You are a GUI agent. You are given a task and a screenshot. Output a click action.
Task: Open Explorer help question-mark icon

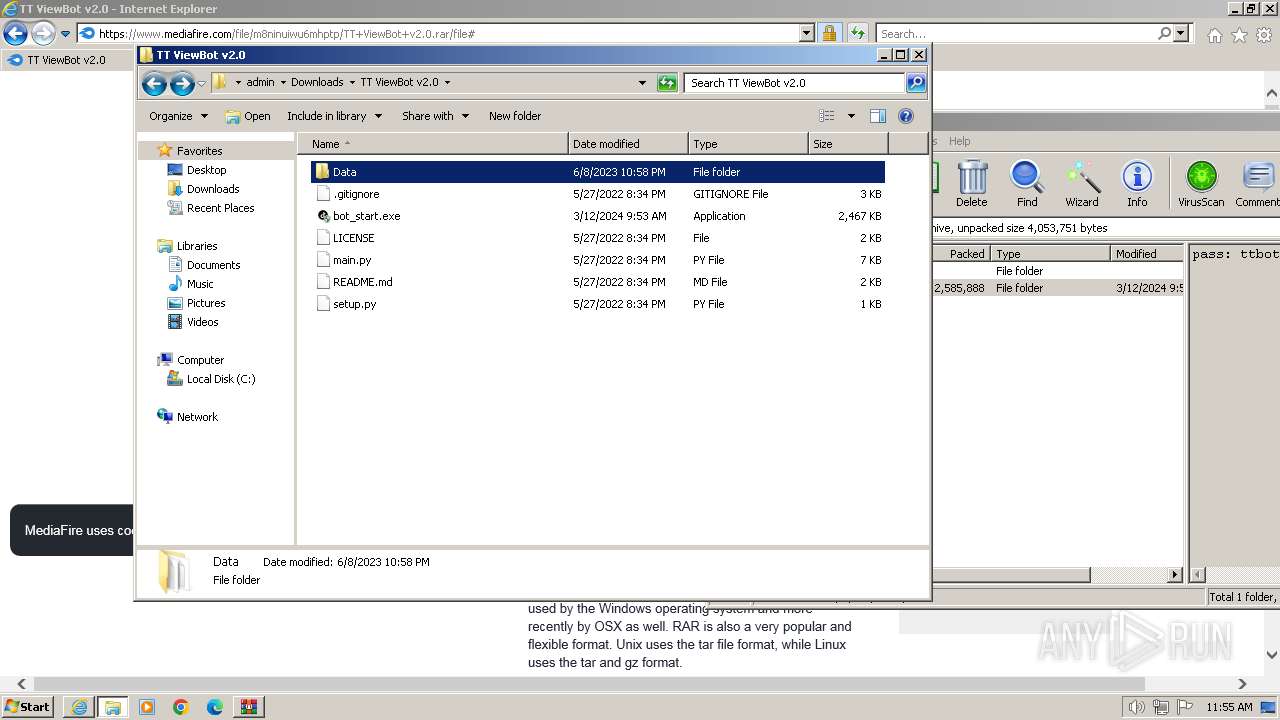pos(906,116)
